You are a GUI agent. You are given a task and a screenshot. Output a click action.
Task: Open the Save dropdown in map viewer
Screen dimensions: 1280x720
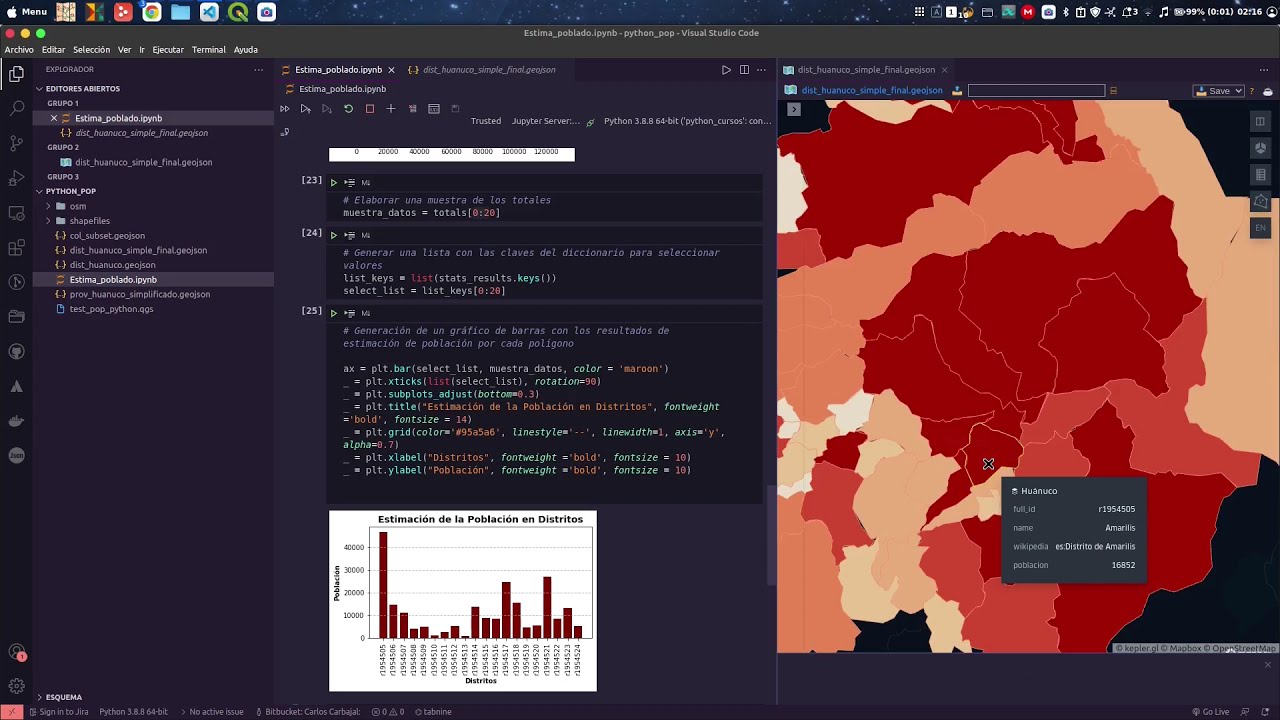coord(1219,91)
